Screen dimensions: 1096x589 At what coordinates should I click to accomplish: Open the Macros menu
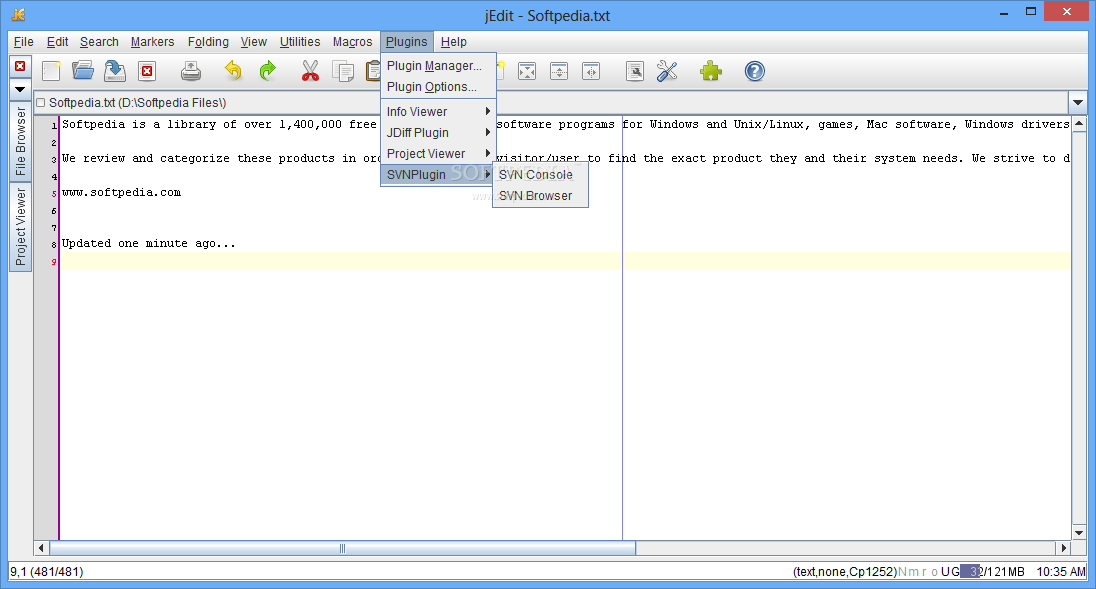[352, 42]
